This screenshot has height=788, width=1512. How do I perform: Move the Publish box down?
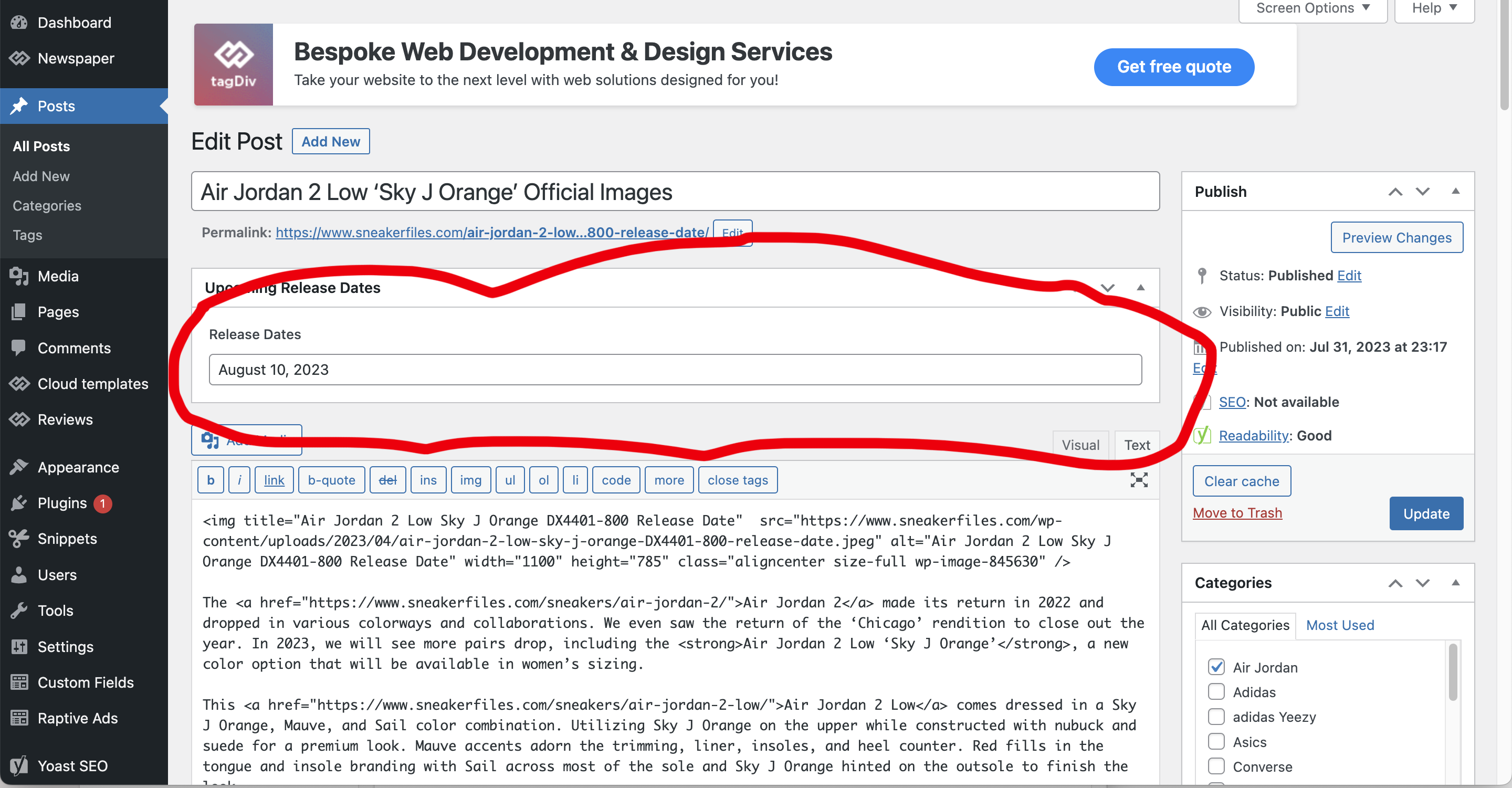(1423, 192)
